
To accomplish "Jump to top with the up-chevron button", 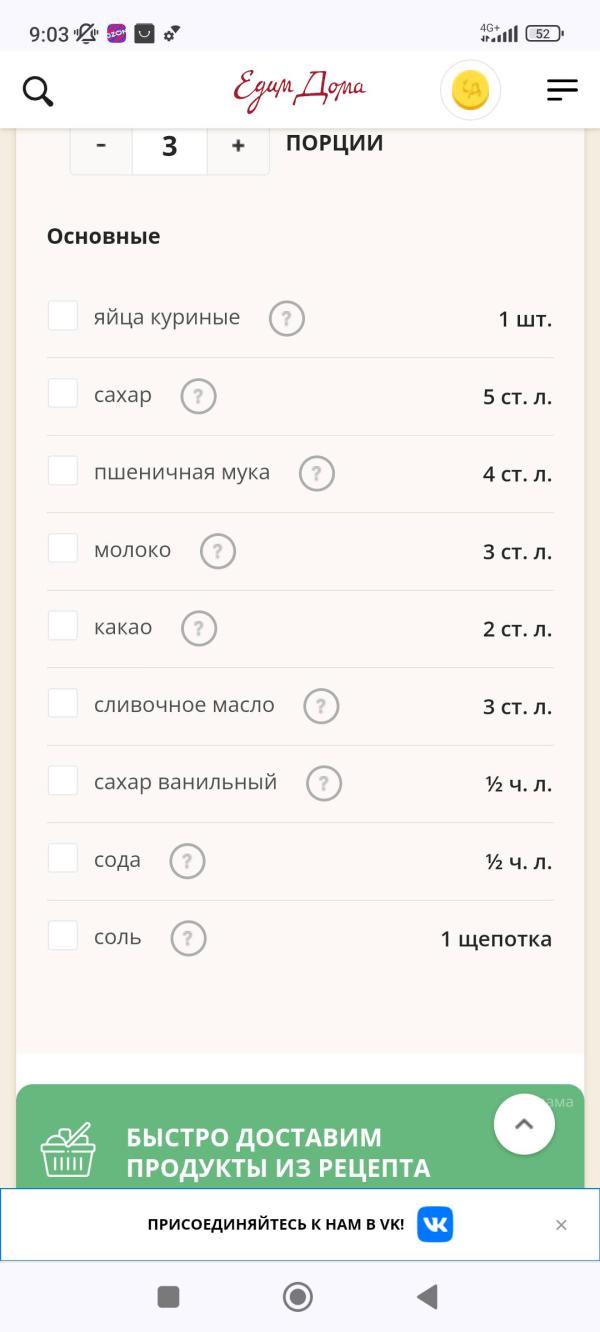I will [524, 1124].
